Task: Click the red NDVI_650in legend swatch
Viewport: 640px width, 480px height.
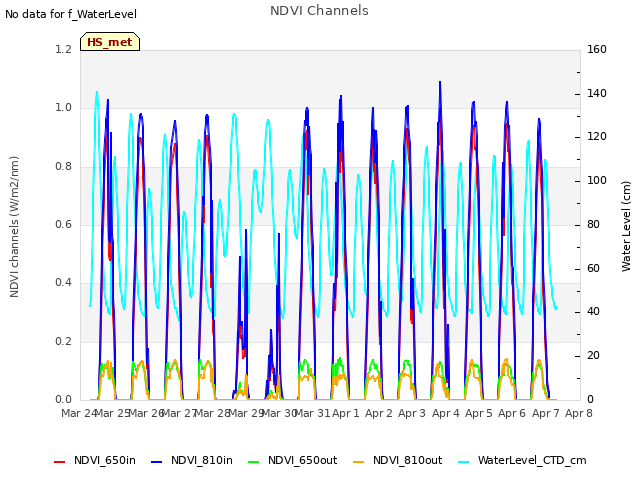Action: pyautogui.click(x=60, y=462)
